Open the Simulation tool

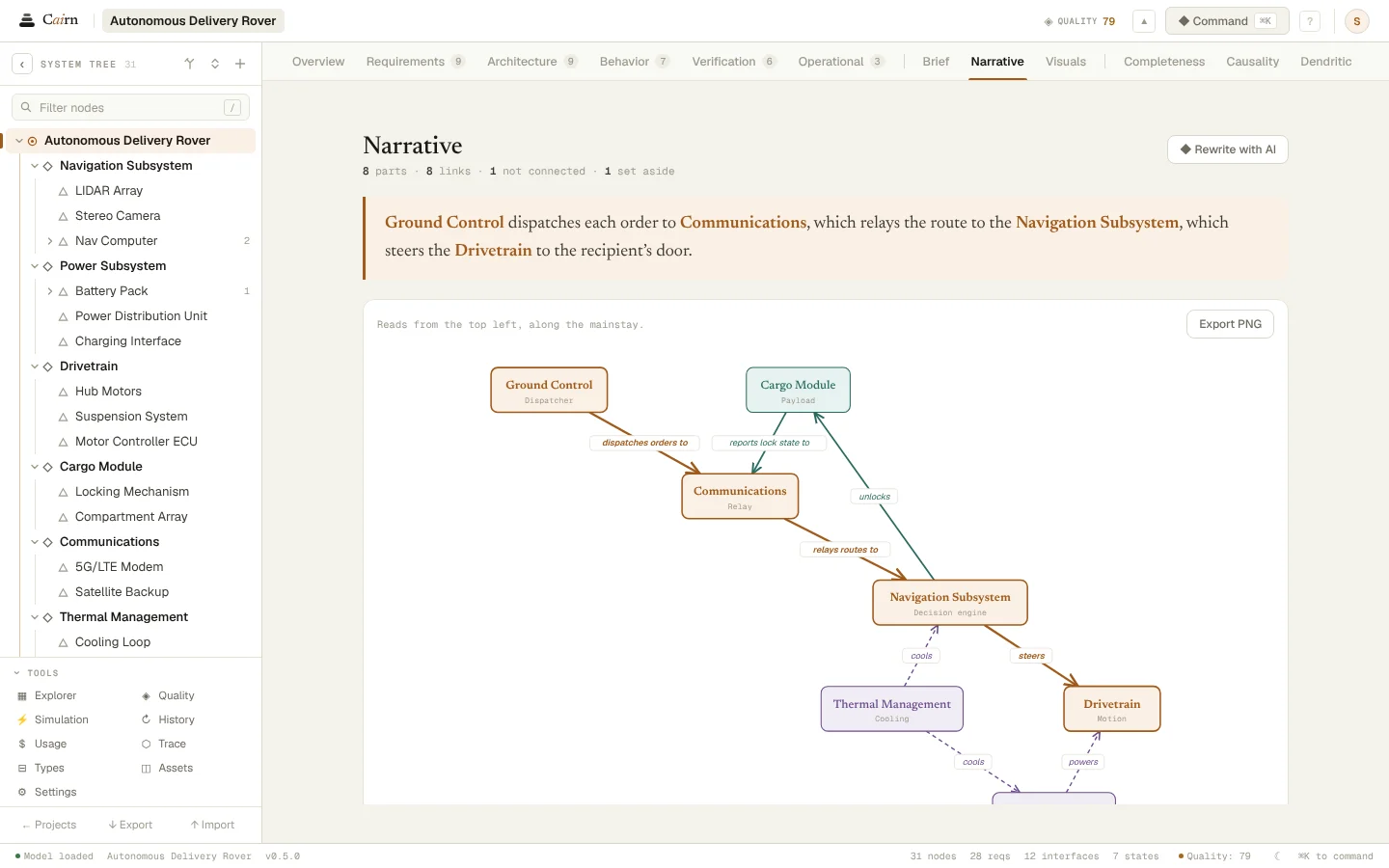(53, 720)
